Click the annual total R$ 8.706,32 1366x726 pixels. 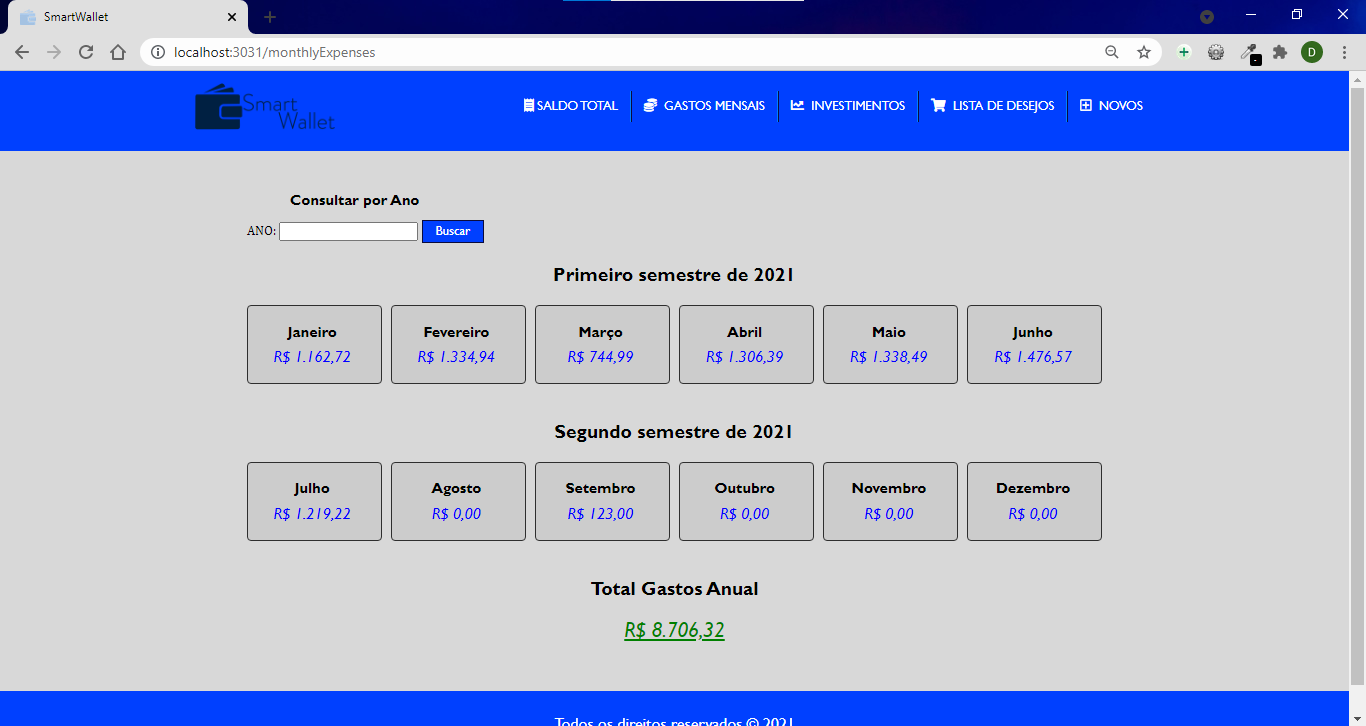[x=674, y=630]
